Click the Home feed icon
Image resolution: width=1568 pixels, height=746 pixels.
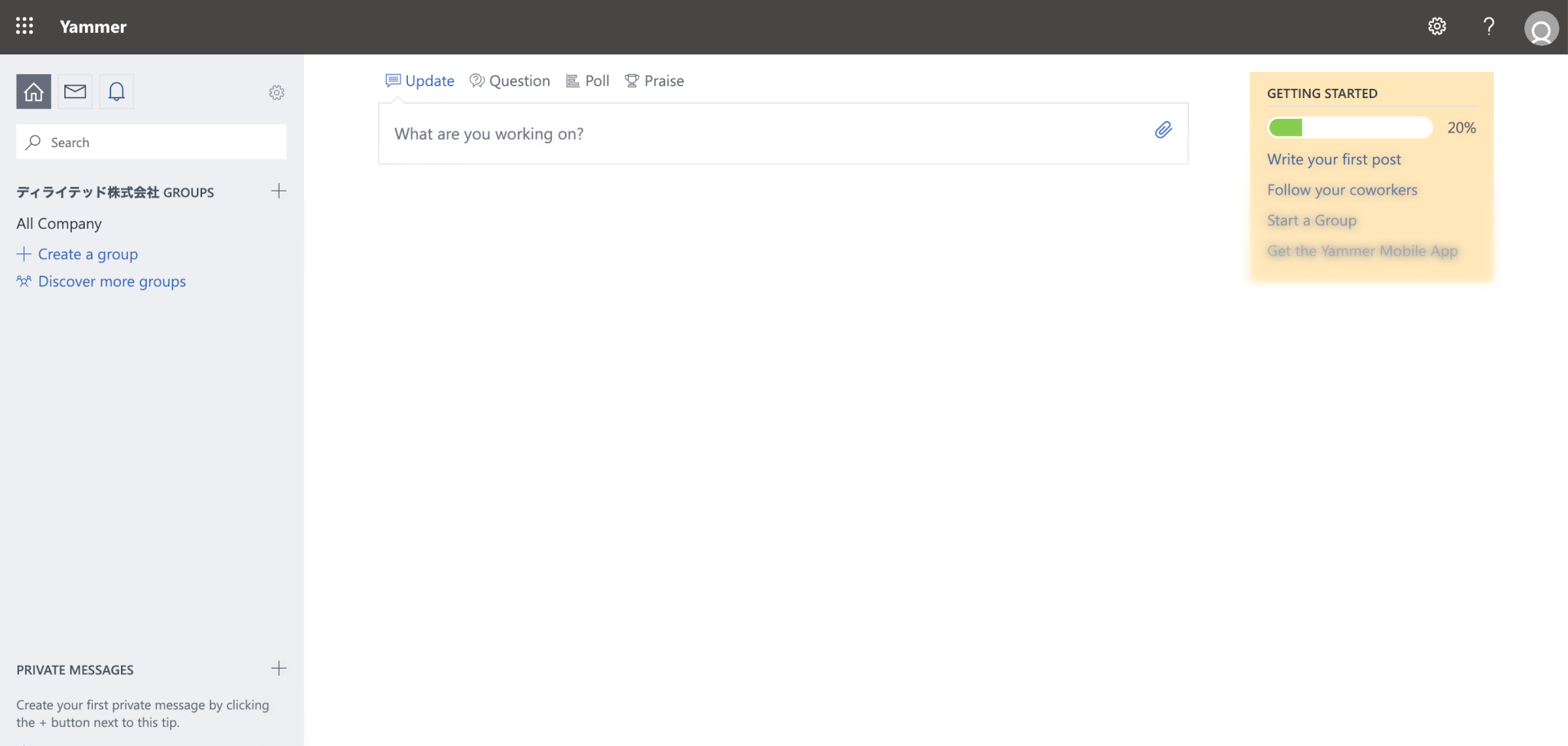[x=34, y=92]
